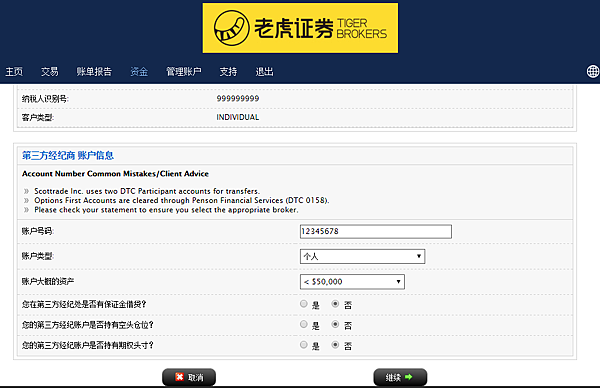
Task: Focus the 账户号码 input field
Action: [x=376, y=231]
